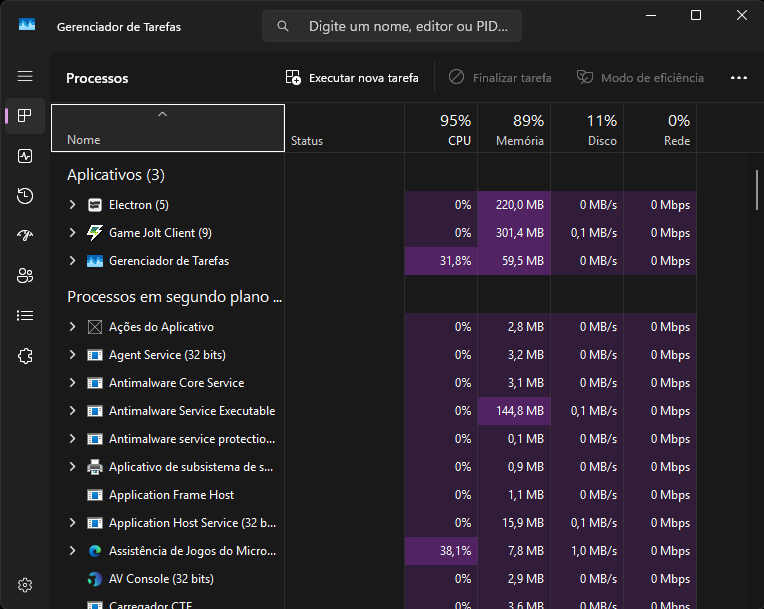
Task: Open the Services page in the sidebar
Action: (x=25, y=356)
